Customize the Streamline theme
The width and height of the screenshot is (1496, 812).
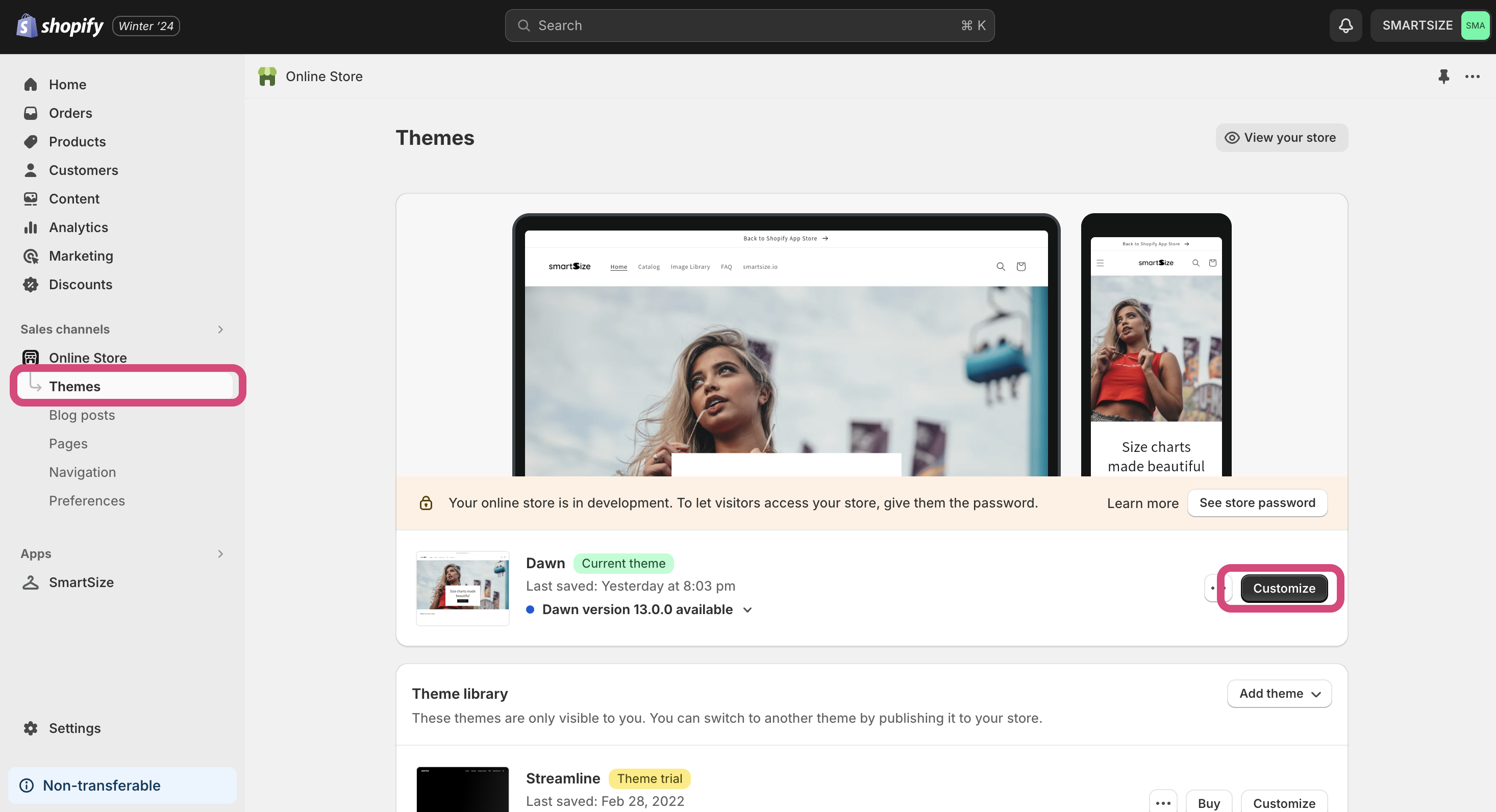point(1284,803)
